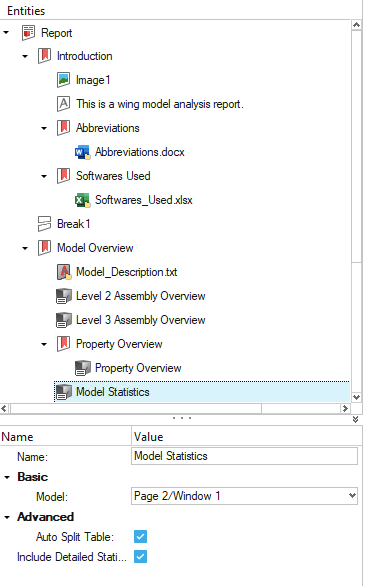Click the tree's vertical scrollbar down arrow
366x586 pixels.
pos(357,397)
